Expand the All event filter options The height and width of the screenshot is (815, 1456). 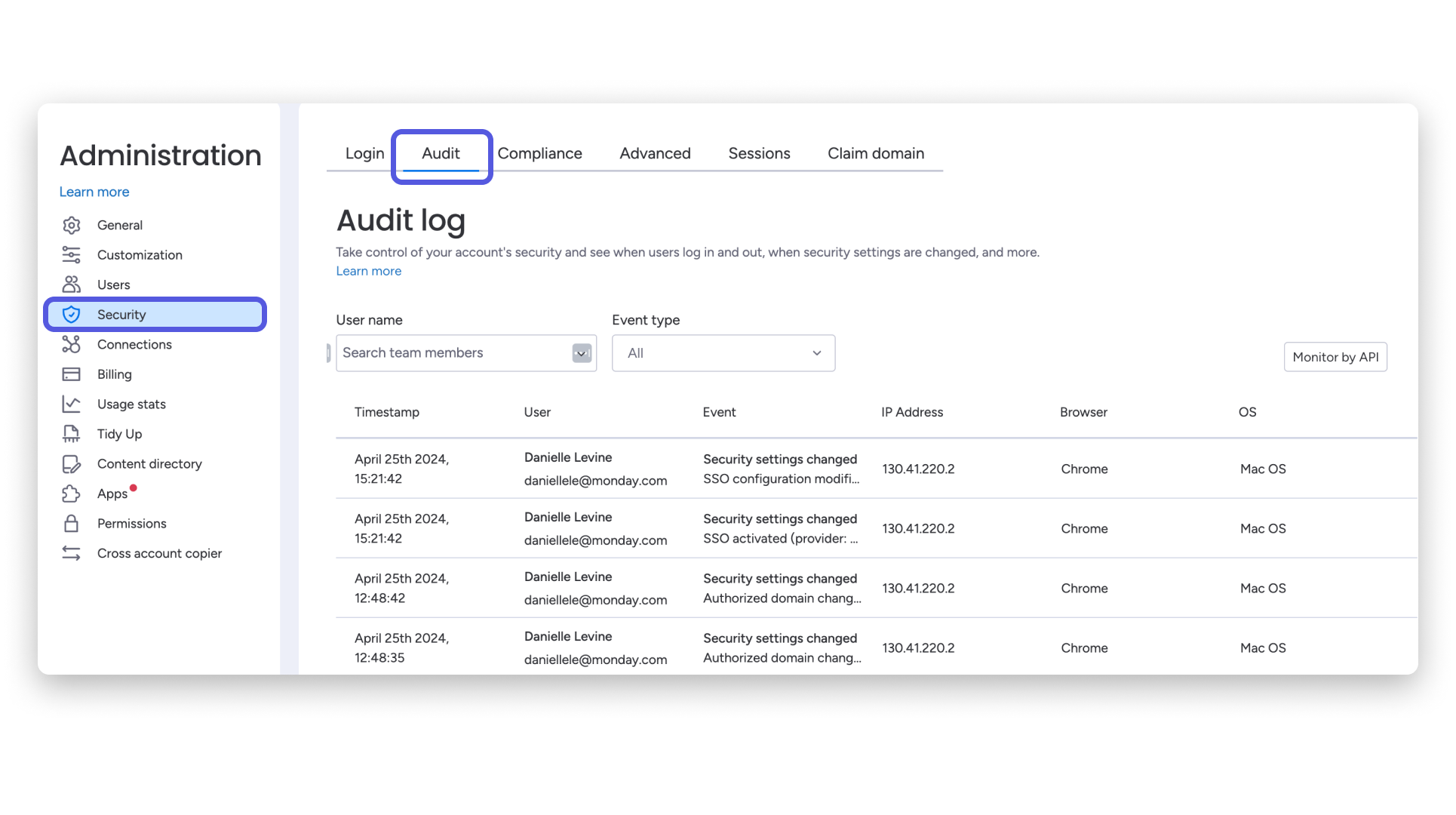pyautogui.click(x=723, y=352)
